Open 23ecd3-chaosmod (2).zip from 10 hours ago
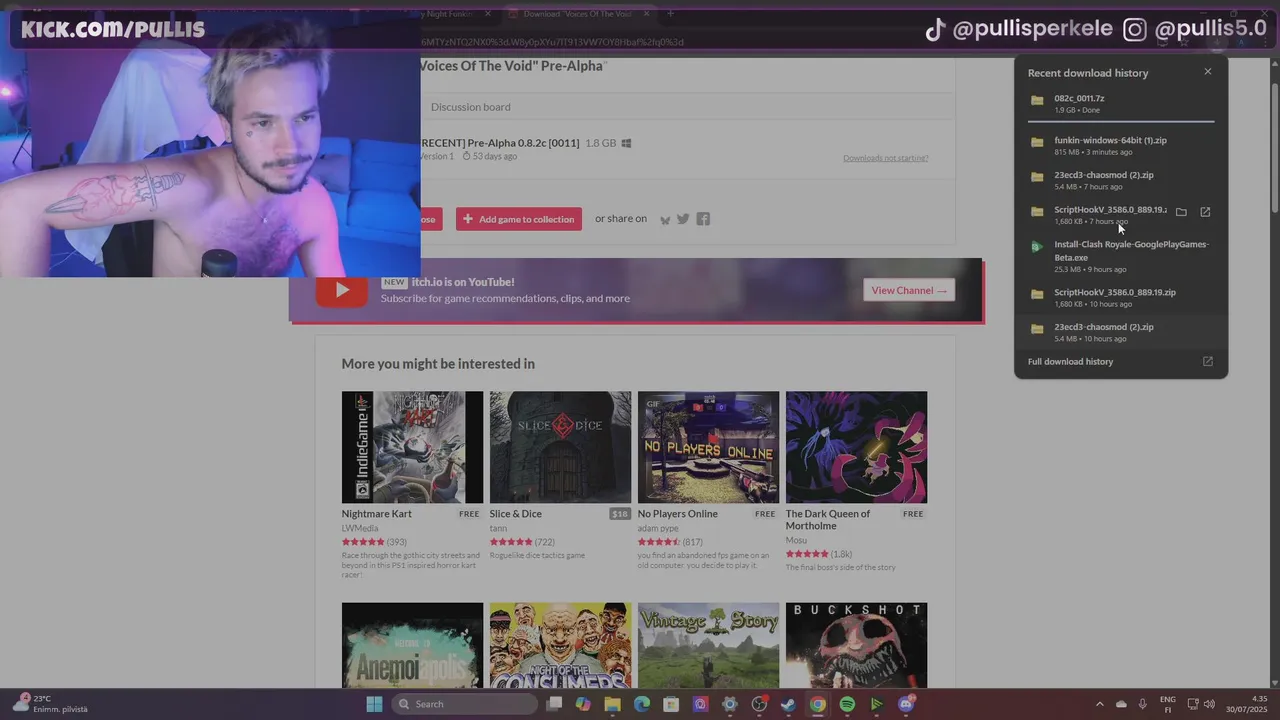Screen dimensions: 1280x720 pyautogui.click(x=1121, y=332)
